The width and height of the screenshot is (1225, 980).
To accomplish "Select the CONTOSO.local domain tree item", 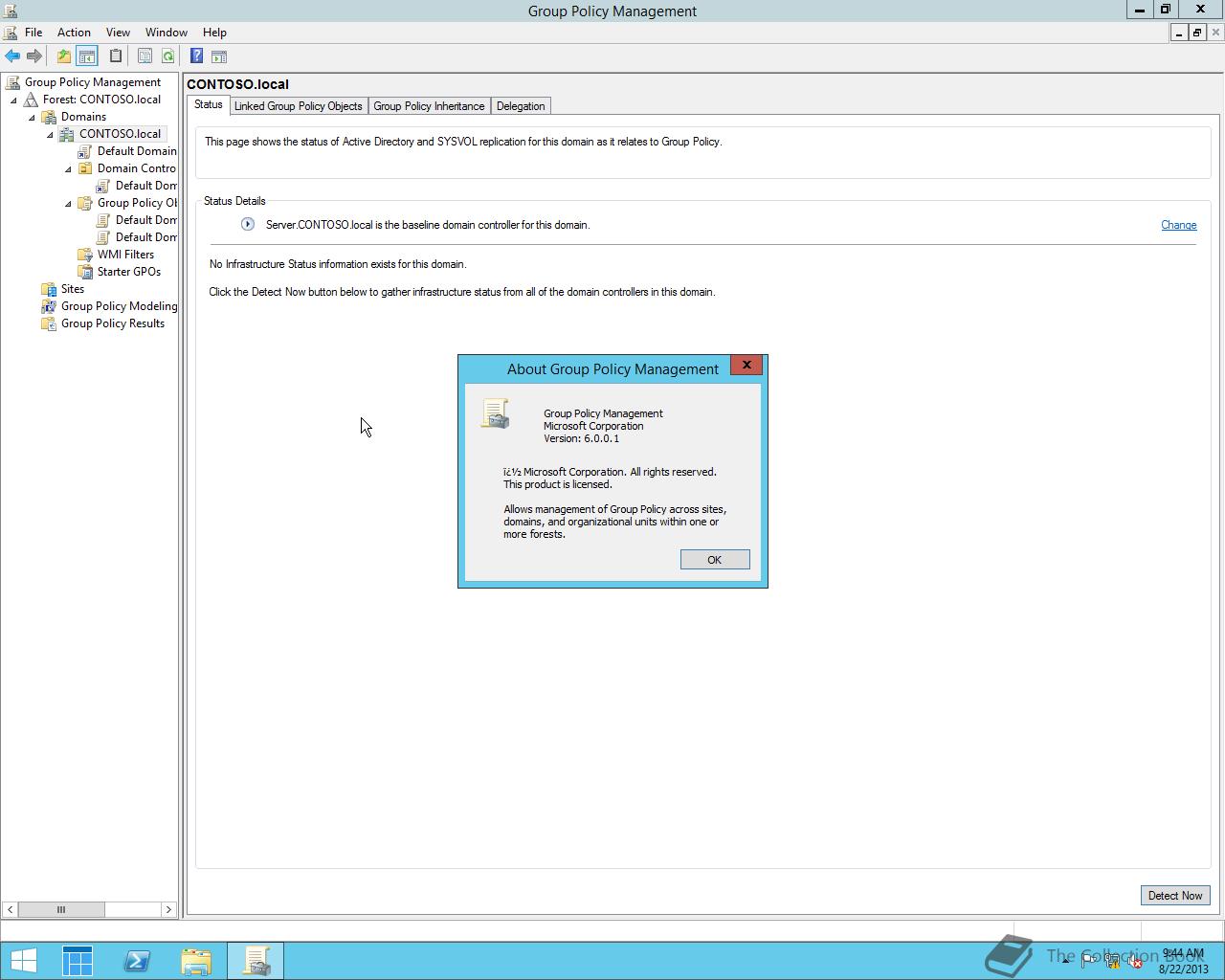I will [x=120, y=134].
